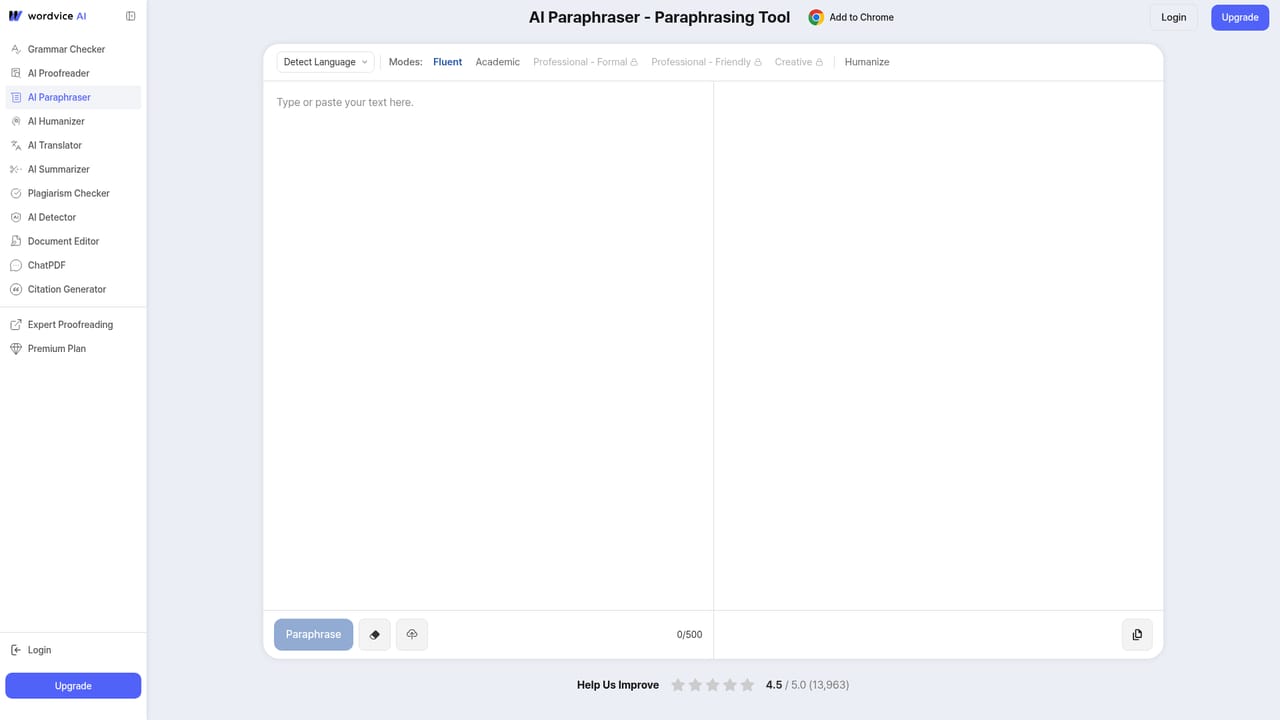Collapse the sidebar panel icon
The image size is (1280, 720).
point(131,16)
